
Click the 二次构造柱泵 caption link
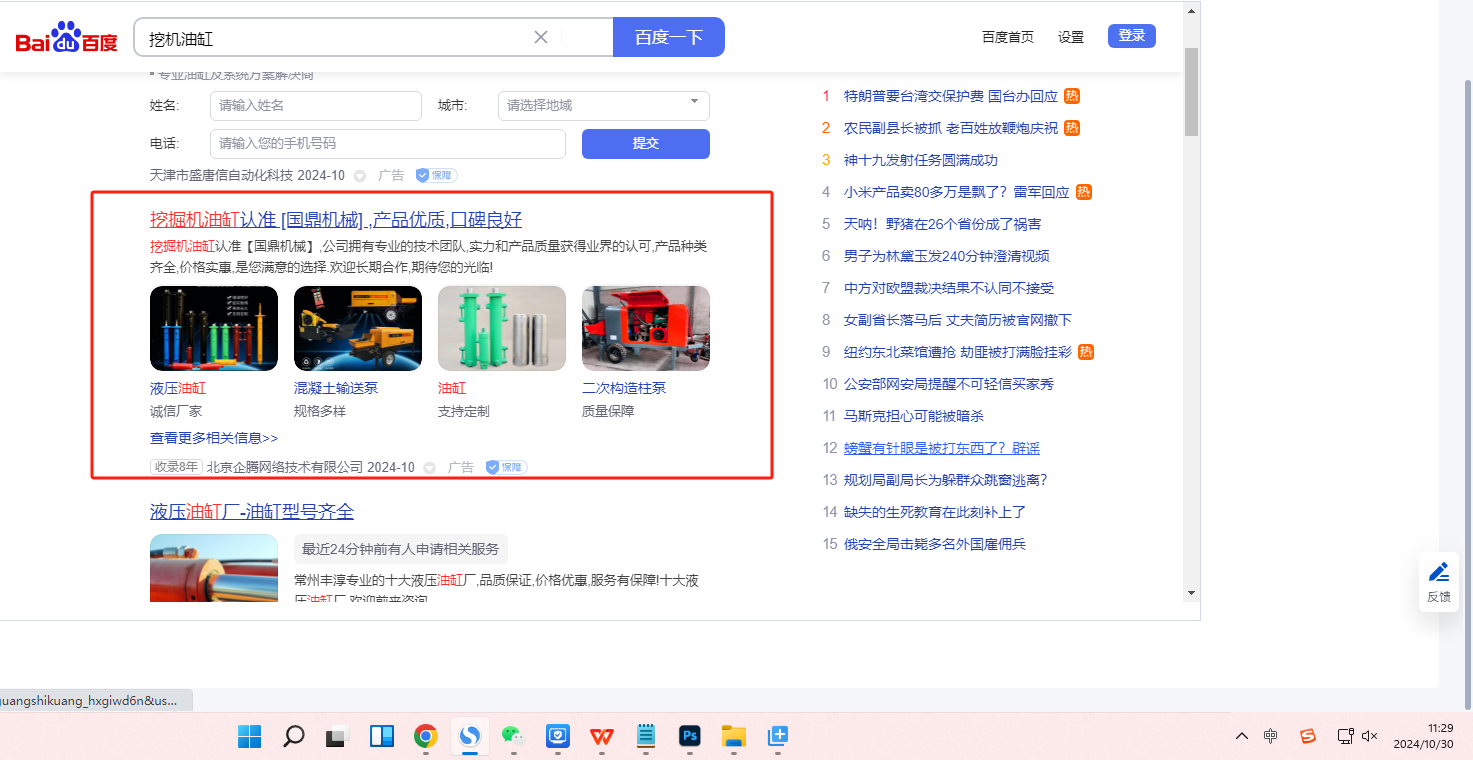pos(624,388)
